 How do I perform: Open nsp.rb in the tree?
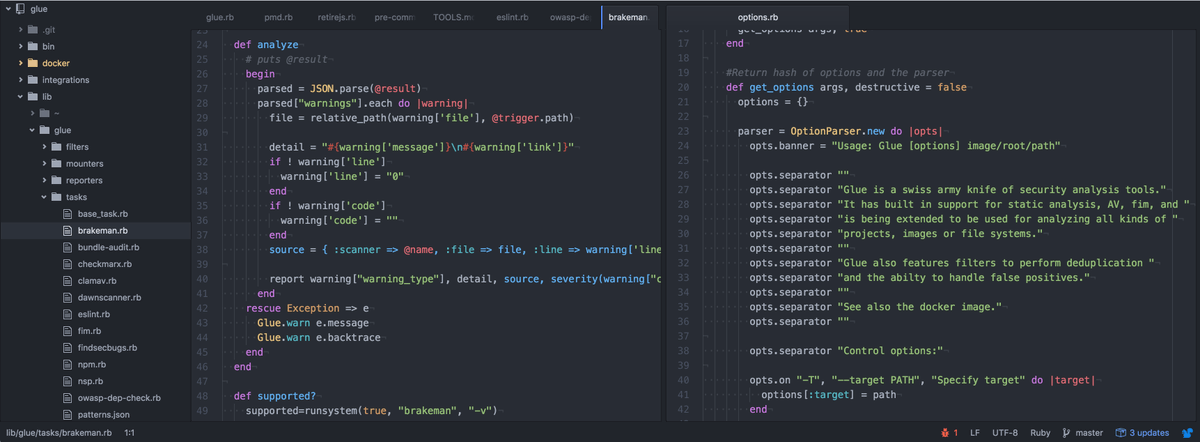tap(91, 381)
